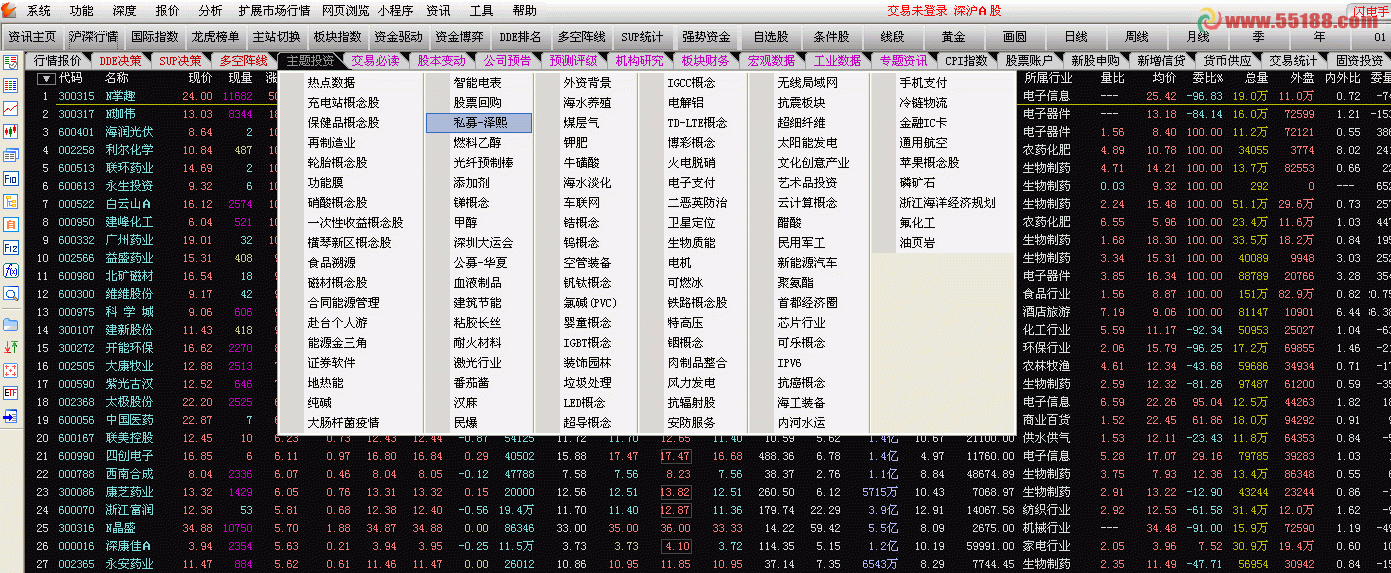Open the news list icon at top of left sidebar
The height and width of the screenshot is (573, 1391).
(11, 62)
